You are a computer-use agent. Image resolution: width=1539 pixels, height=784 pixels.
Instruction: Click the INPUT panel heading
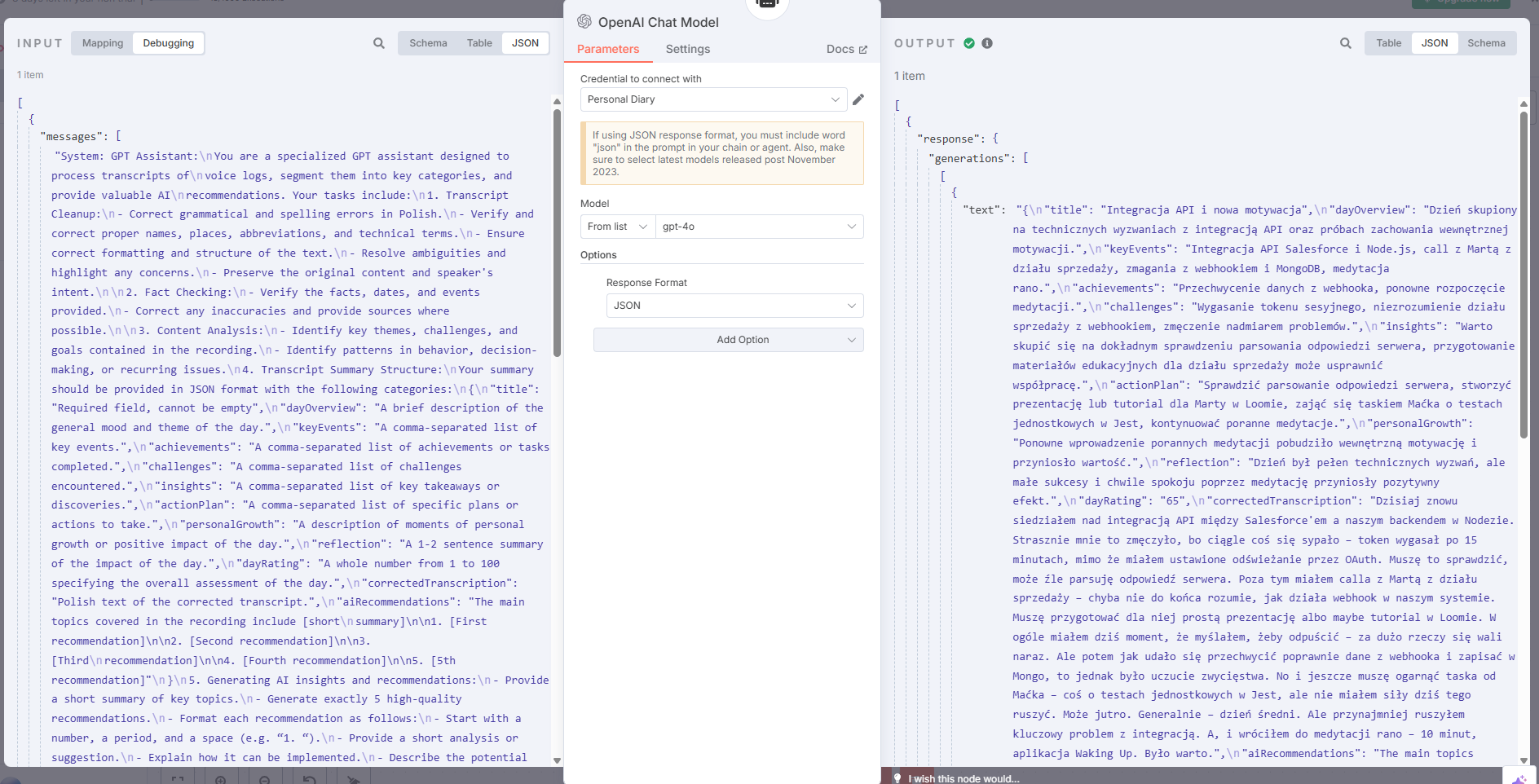click(x=40, y=43)
